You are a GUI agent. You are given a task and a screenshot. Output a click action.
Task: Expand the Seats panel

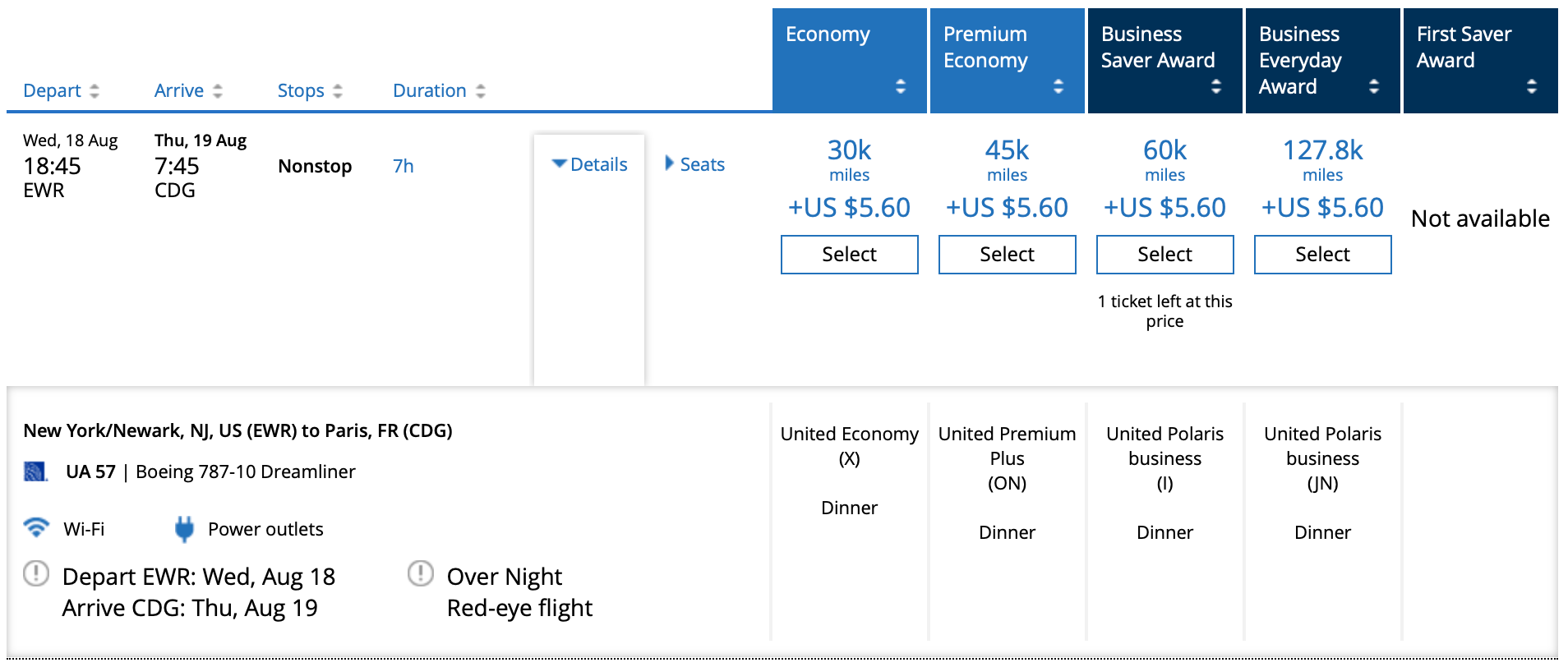[x=694, y=163]
